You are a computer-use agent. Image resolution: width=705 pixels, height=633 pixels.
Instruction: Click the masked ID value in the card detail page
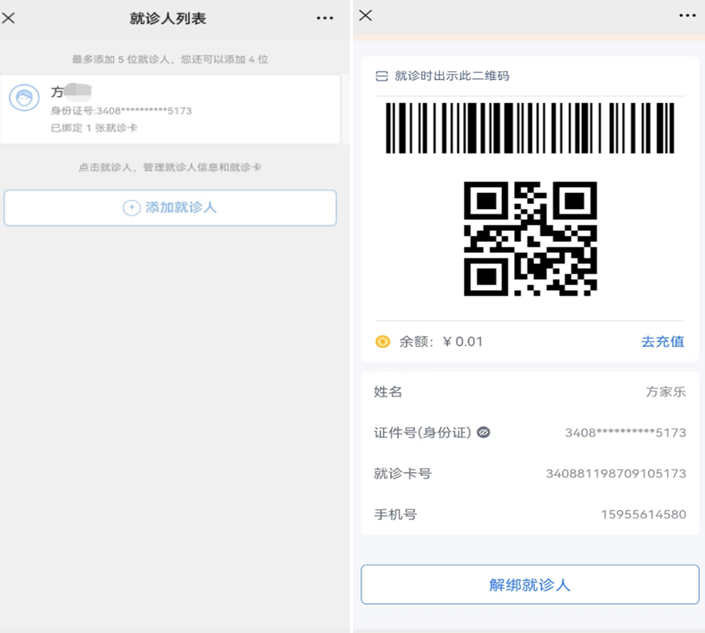click(625, 432)
